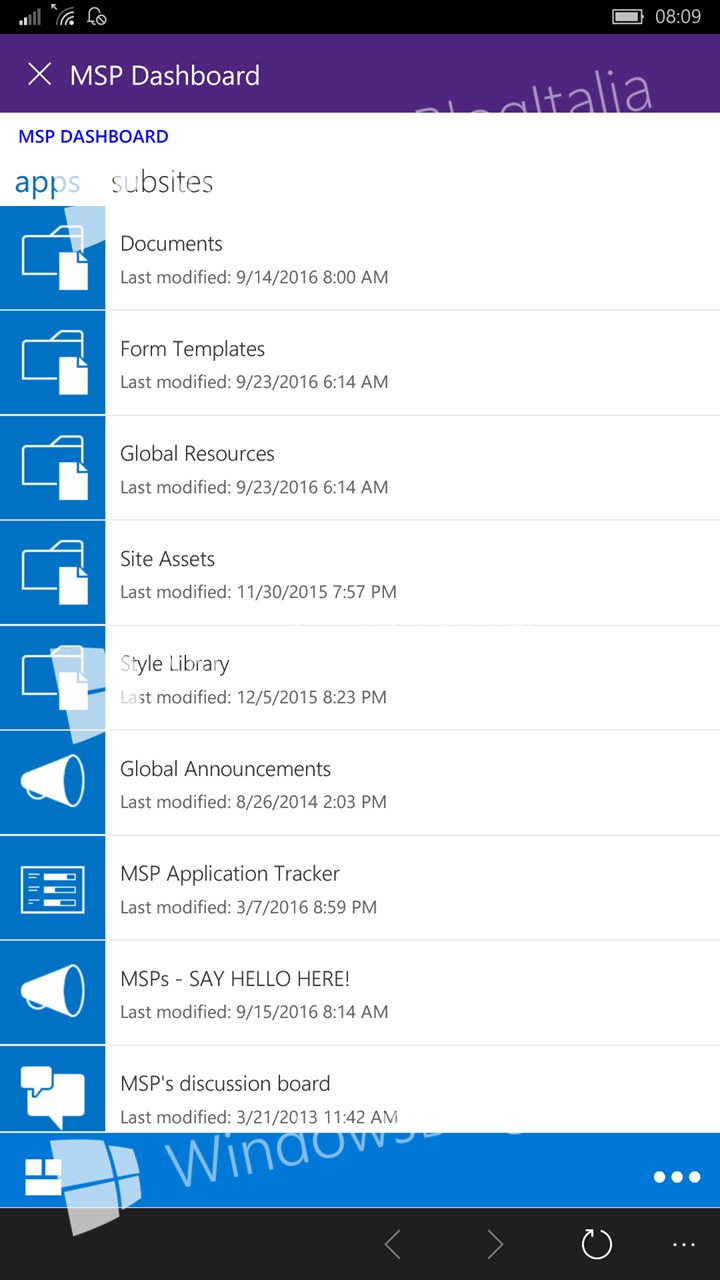This screenshot has height=1280, width=720.
Task: Switch to the apps tab
Action: click(47, 183)
